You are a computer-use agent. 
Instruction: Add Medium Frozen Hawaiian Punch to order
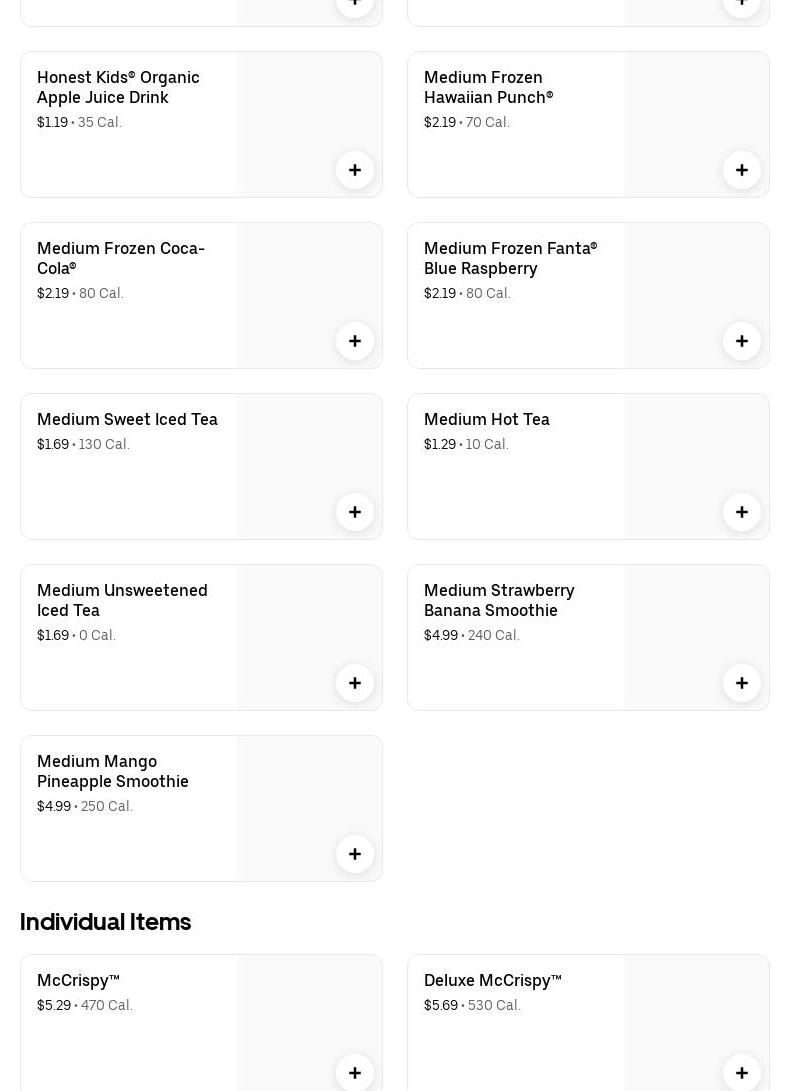pos(742,170)
